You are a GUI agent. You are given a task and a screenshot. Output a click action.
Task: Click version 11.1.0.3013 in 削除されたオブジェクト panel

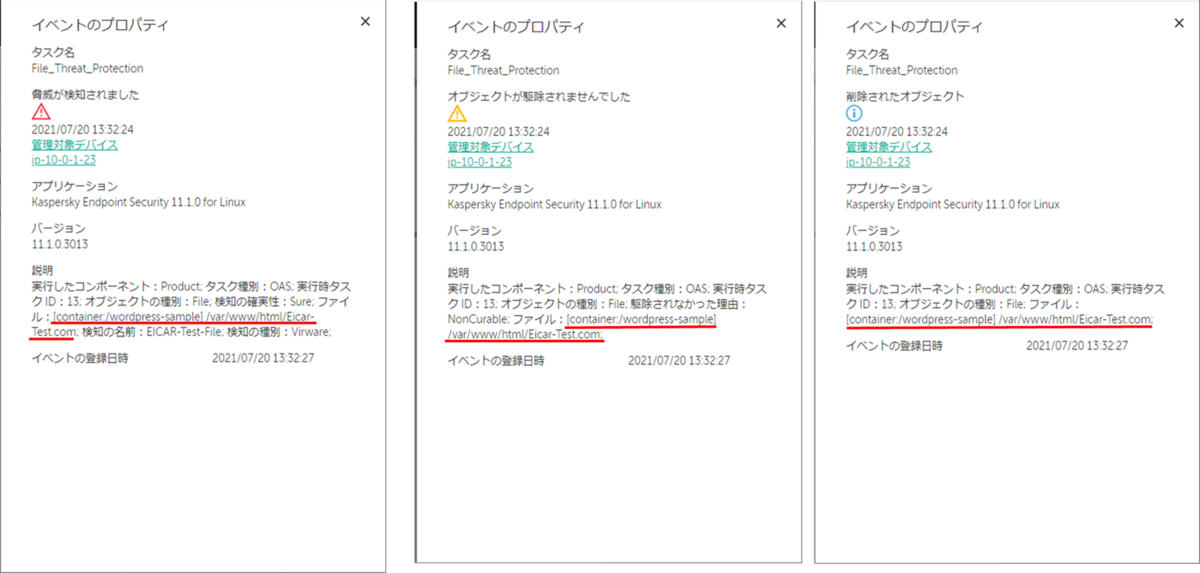click(874, 246)
